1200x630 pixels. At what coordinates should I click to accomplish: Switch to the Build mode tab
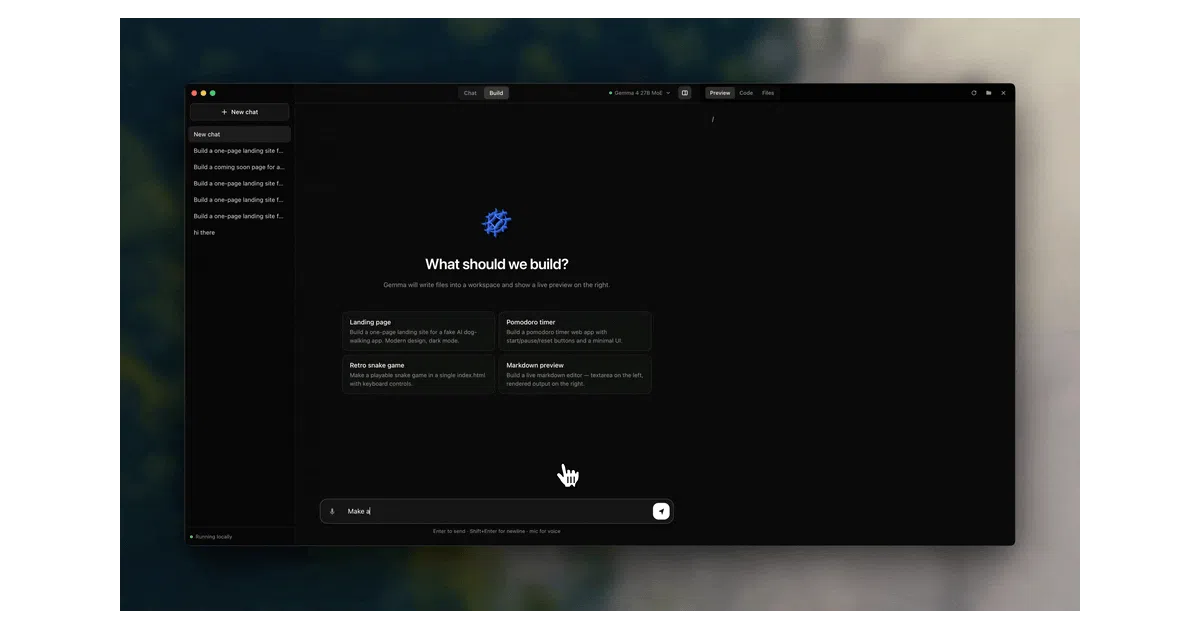pyautogui.click(x=496, y=93)
